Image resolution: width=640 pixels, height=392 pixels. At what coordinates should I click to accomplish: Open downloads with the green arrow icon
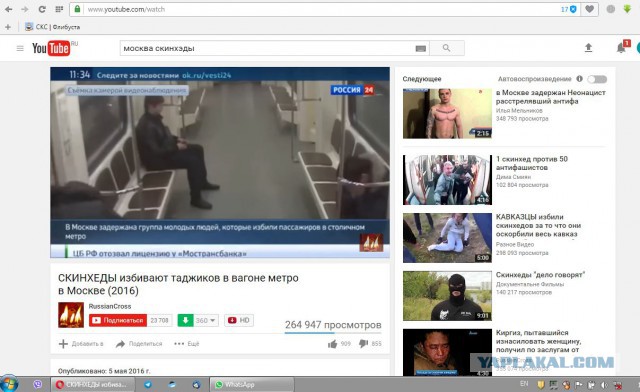(627, 9)
